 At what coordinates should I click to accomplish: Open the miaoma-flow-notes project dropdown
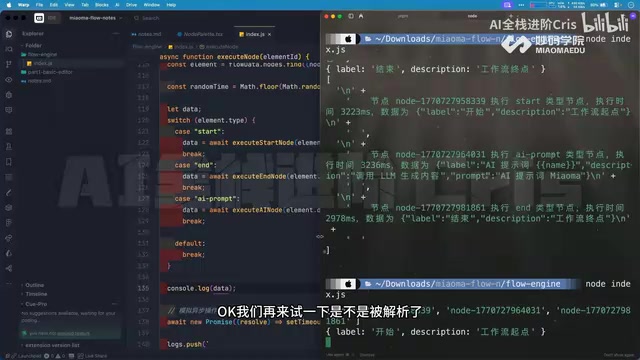click(95, 18)
